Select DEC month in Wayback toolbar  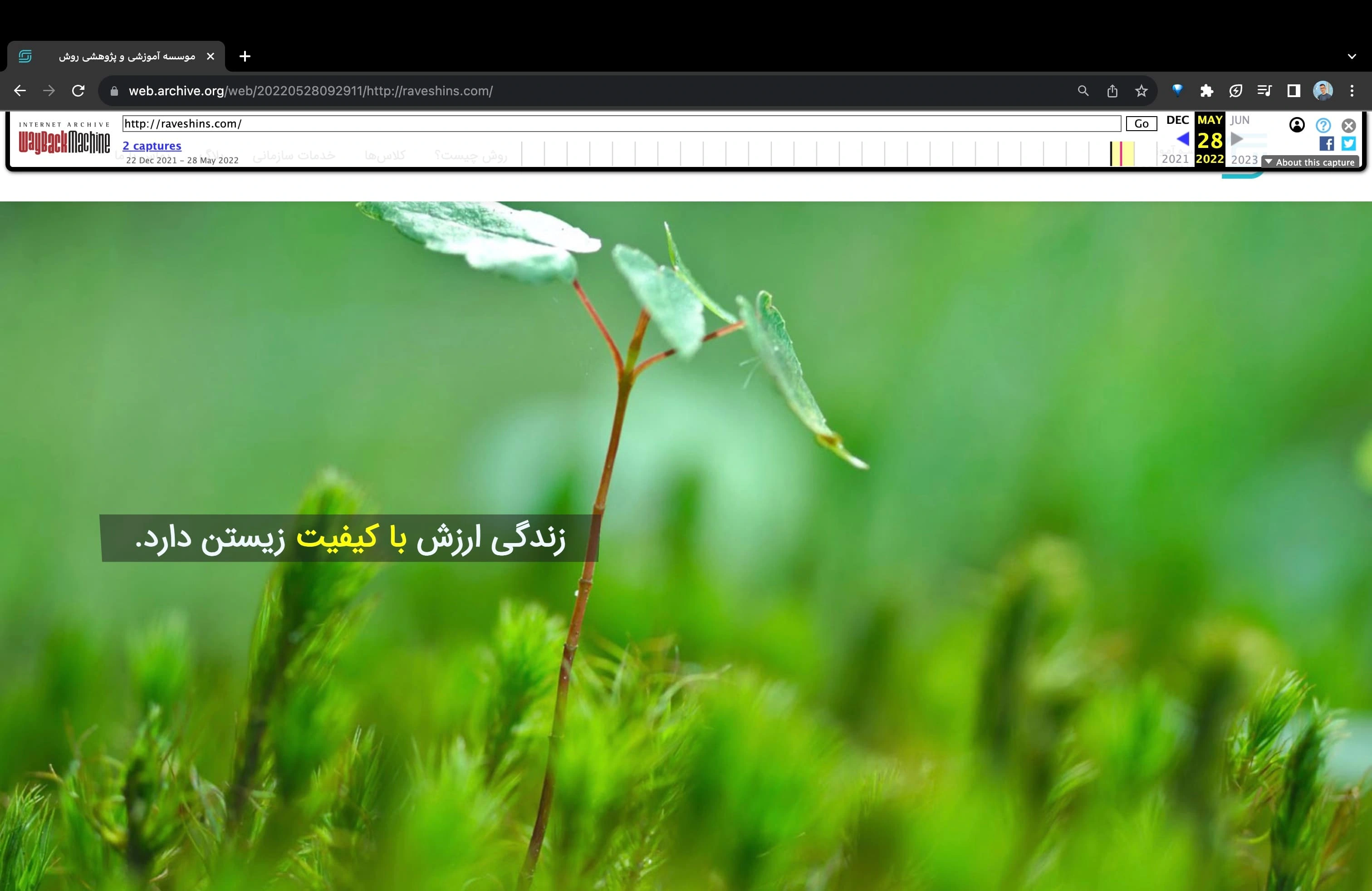click(x=1177, y=120)
